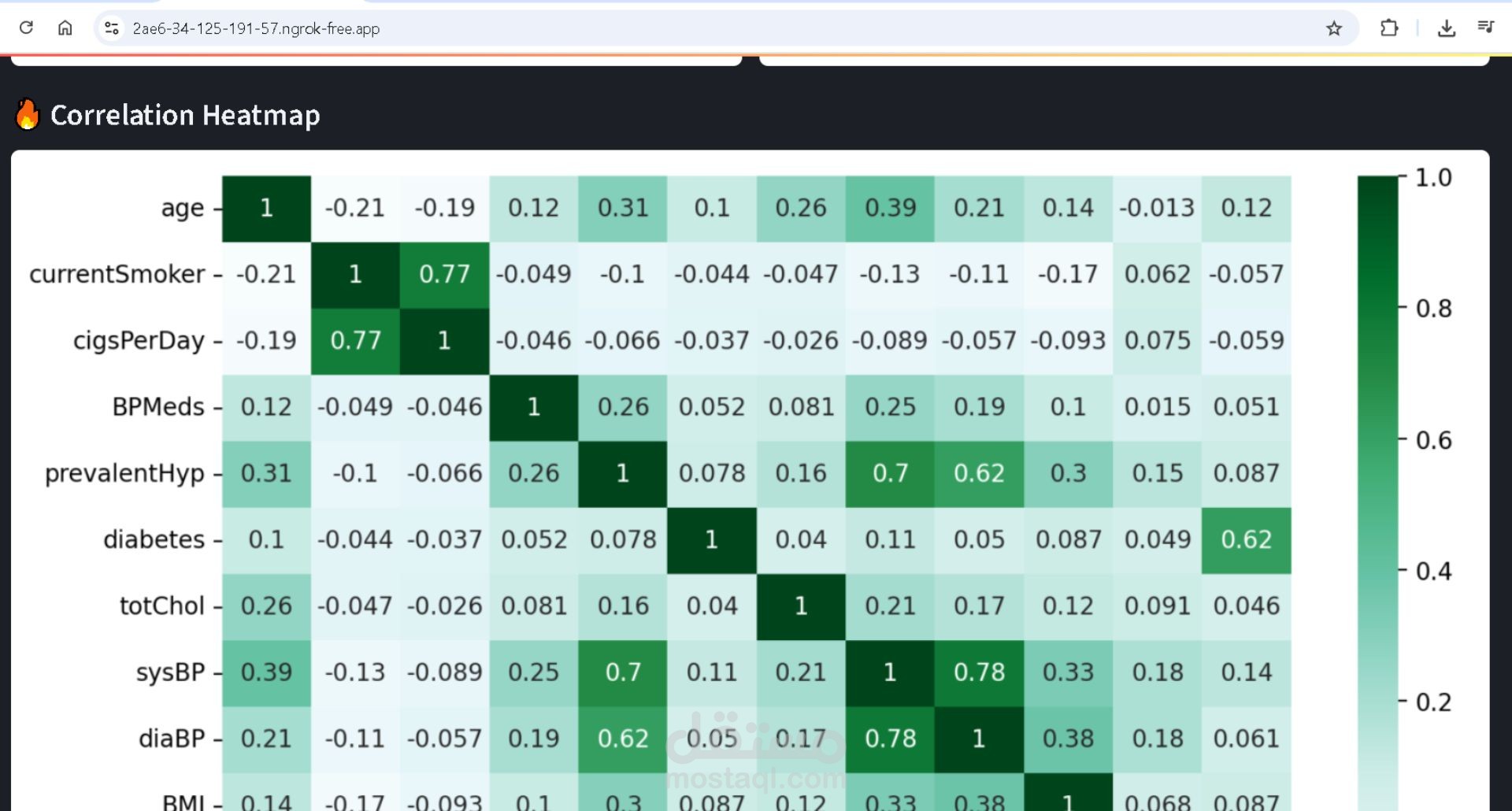Click the green color scale bar
The width and height of the screenshot is (1512, 811).
[1377, 493]
